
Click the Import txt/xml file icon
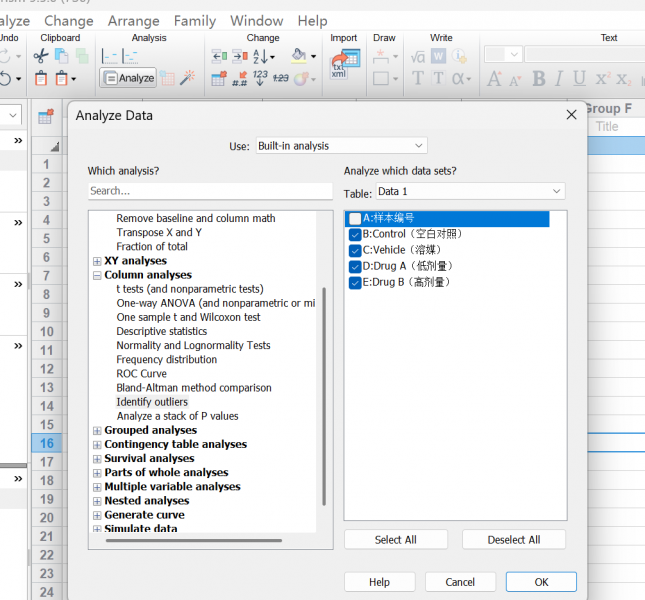pos(346,64)
